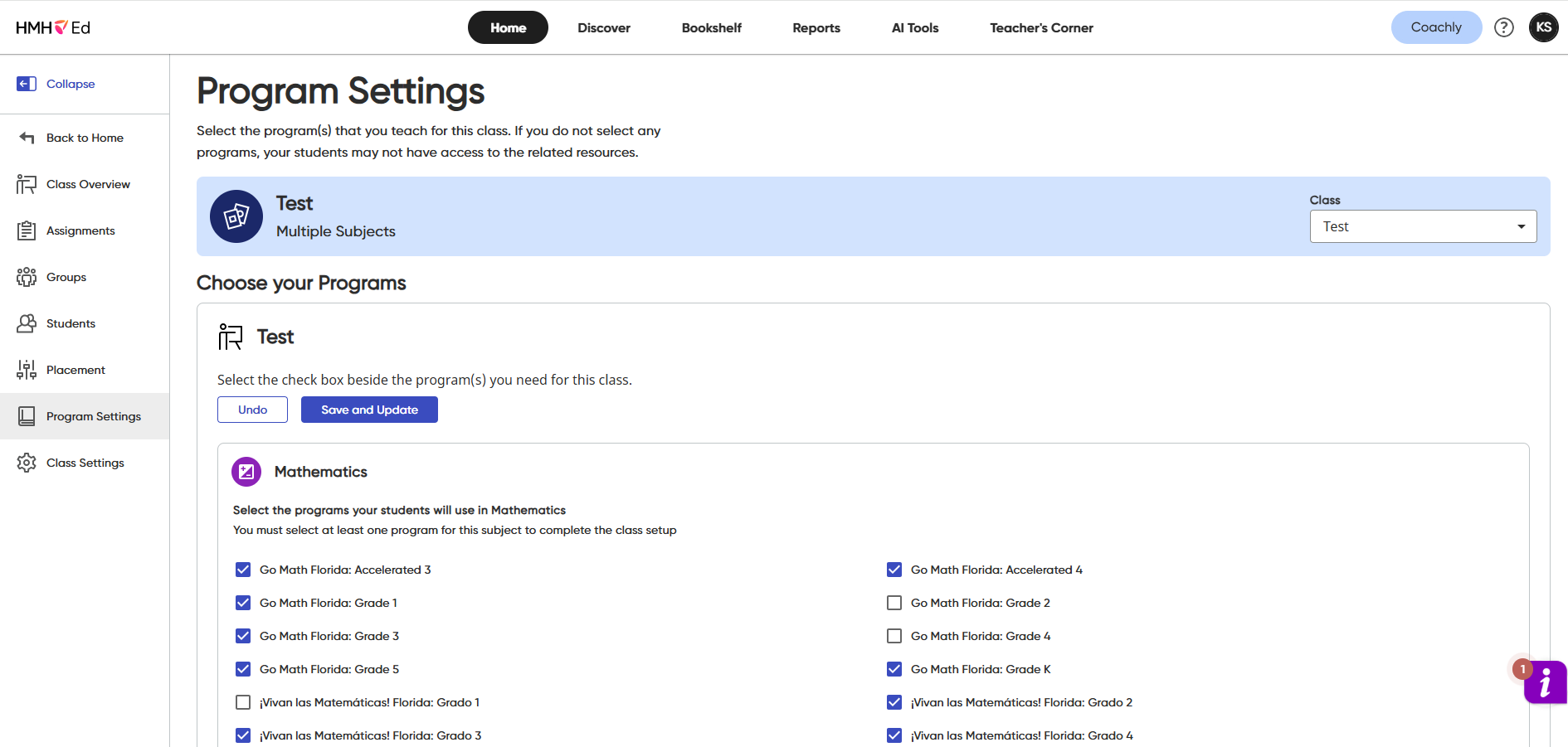Open the Class dropdown showing Test
The height and width of the screenshot is (747, 1568).
tap(1423, 226)
